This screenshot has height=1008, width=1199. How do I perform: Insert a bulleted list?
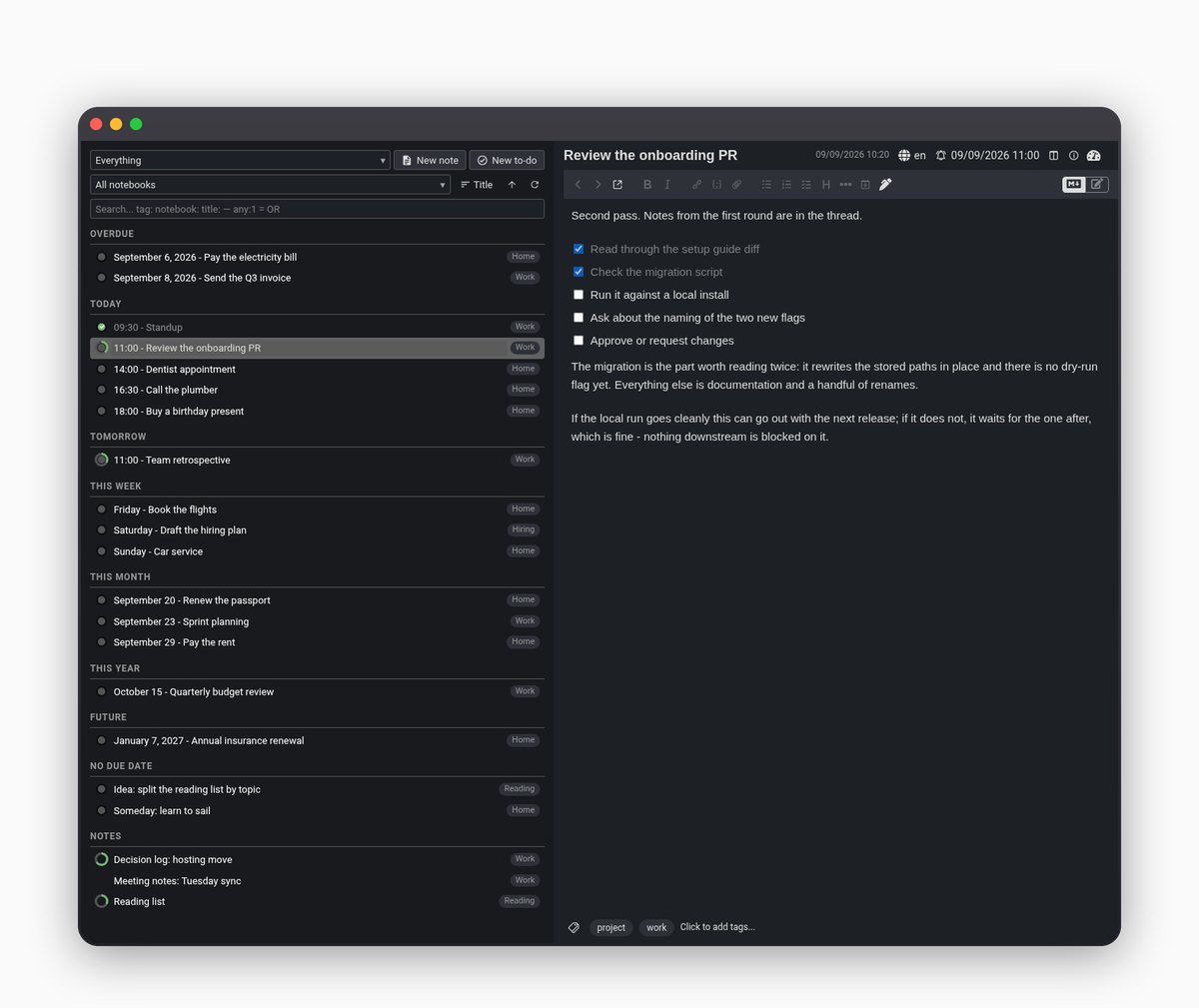tap(766, 185)
